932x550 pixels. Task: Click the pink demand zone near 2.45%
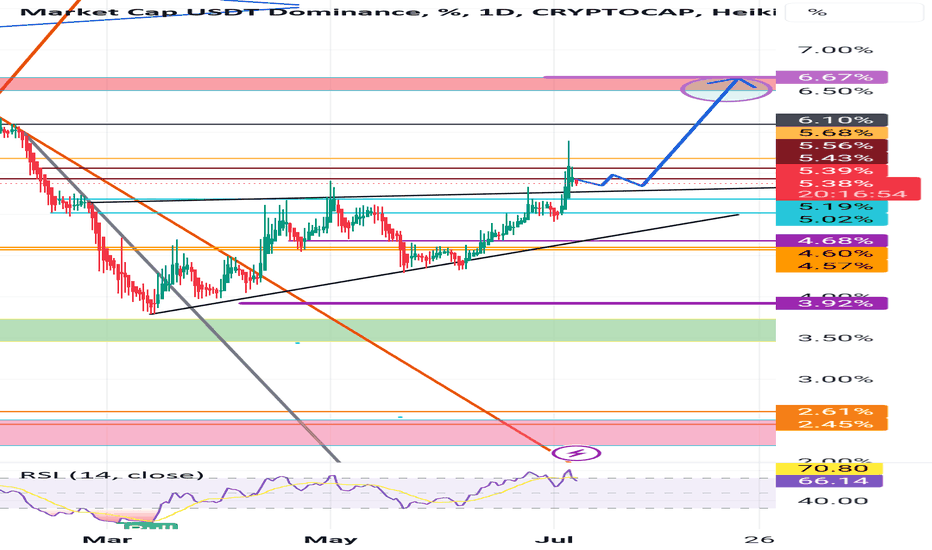point(388,433)
